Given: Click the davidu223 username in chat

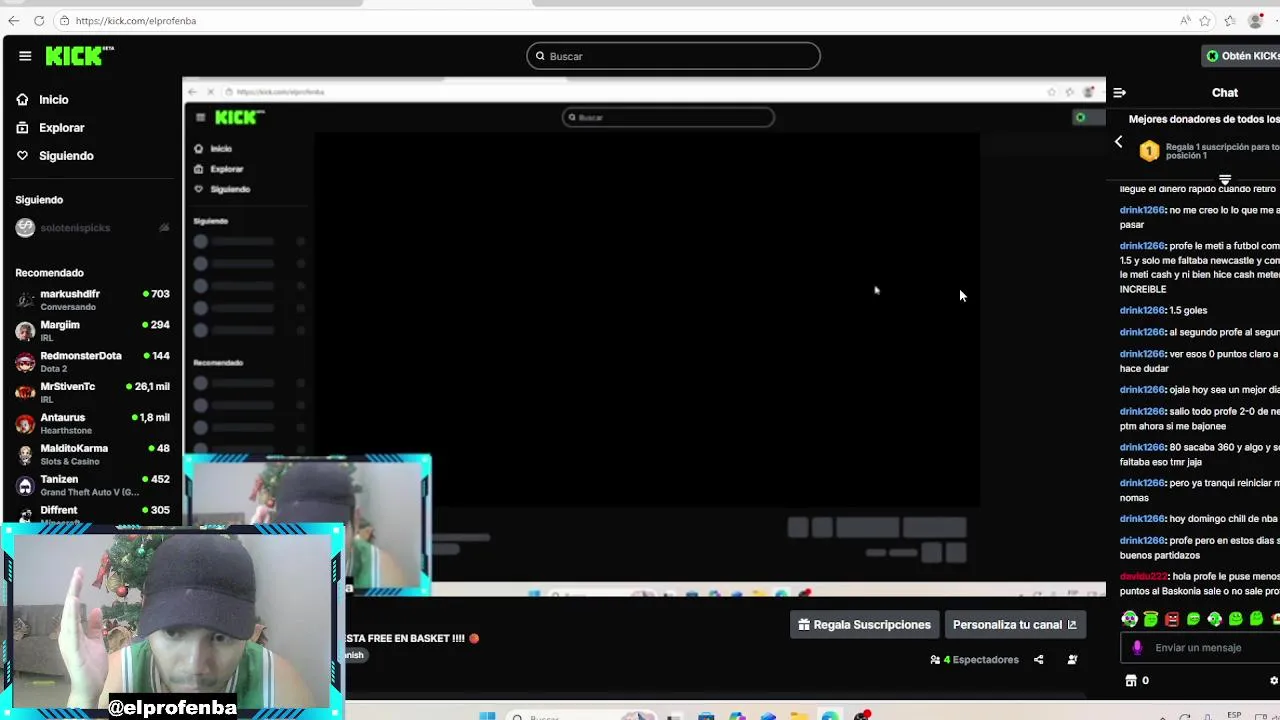Looking at the screenshot, I should click(x=1143, y=576).
